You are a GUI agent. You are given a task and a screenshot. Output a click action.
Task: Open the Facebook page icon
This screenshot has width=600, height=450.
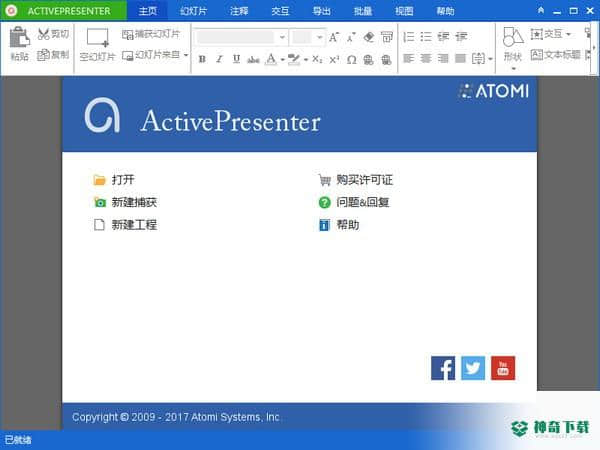coord(443,368)
